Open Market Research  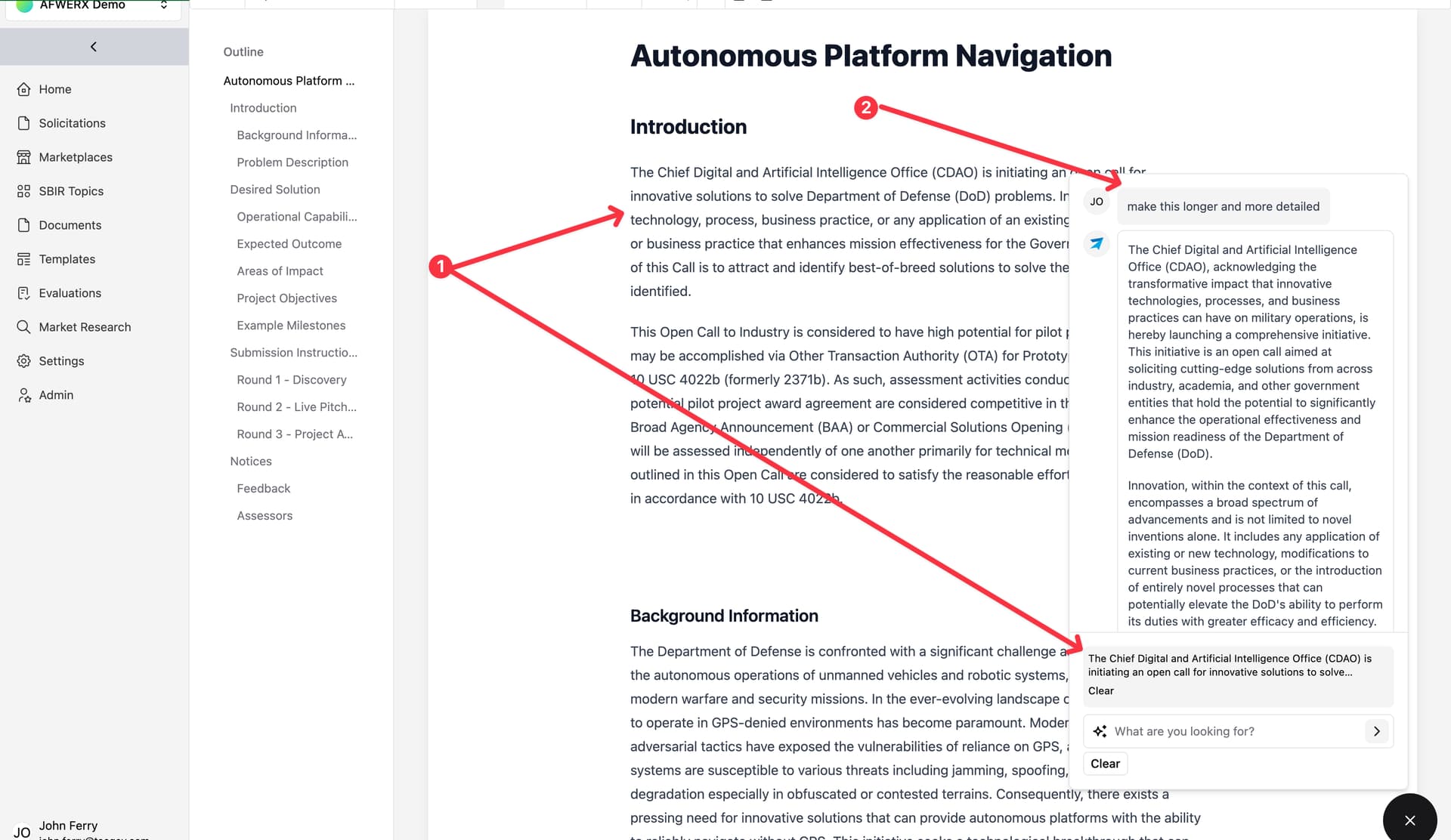[85, 327]
